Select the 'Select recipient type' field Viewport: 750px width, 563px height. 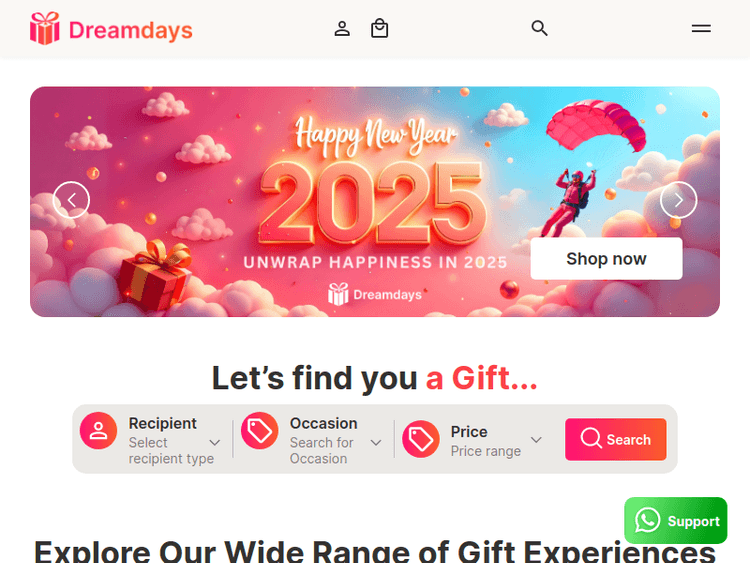click(171, 451)
